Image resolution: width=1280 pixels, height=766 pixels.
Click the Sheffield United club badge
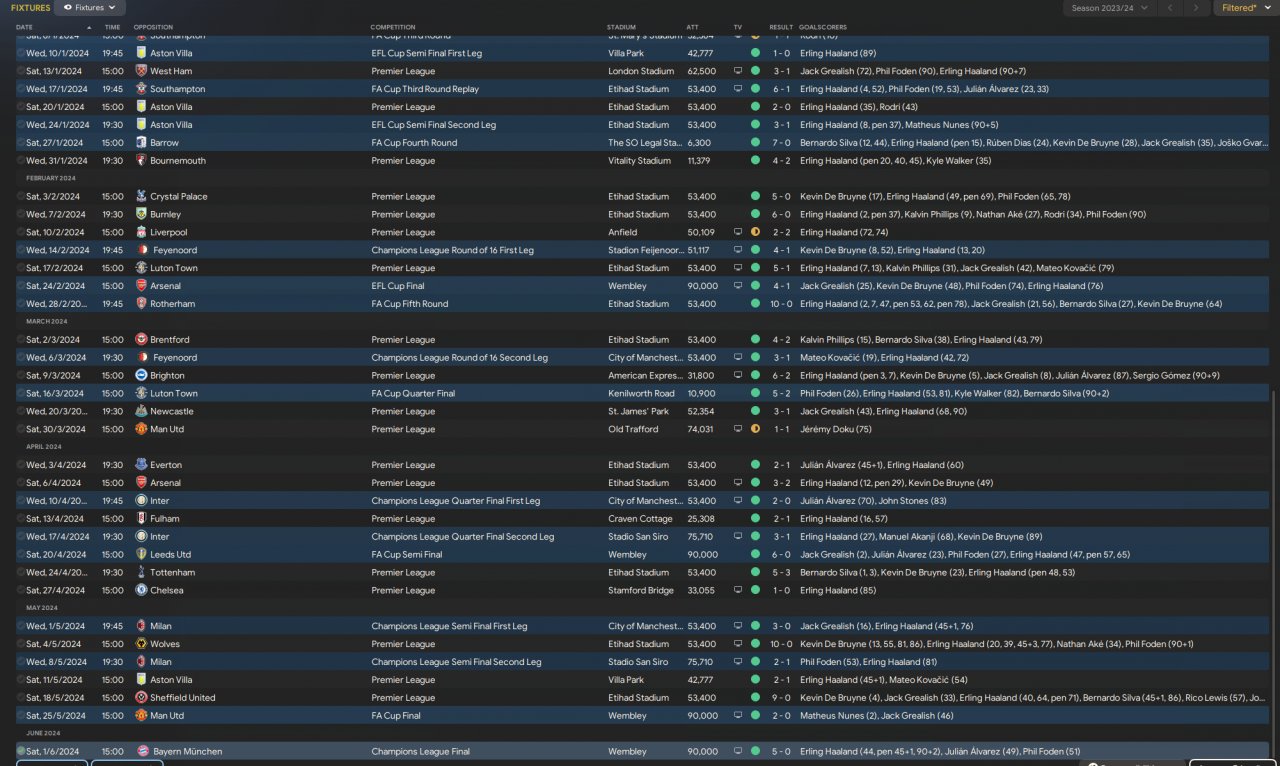pyautogui.click(x=141, y=698)
